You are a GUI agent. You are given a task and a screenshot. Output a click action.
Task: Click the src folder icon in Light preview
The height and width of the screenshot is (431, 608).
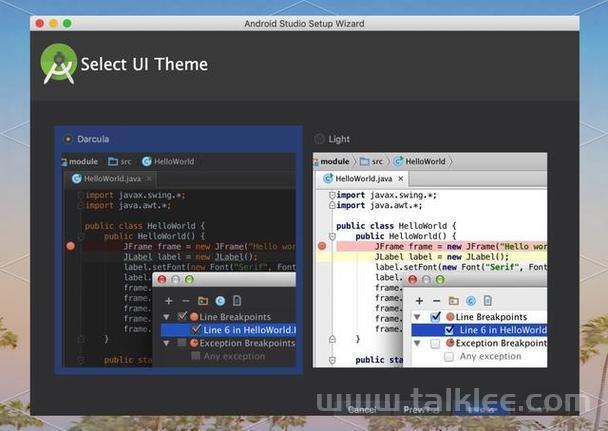(x=364, y=161)
